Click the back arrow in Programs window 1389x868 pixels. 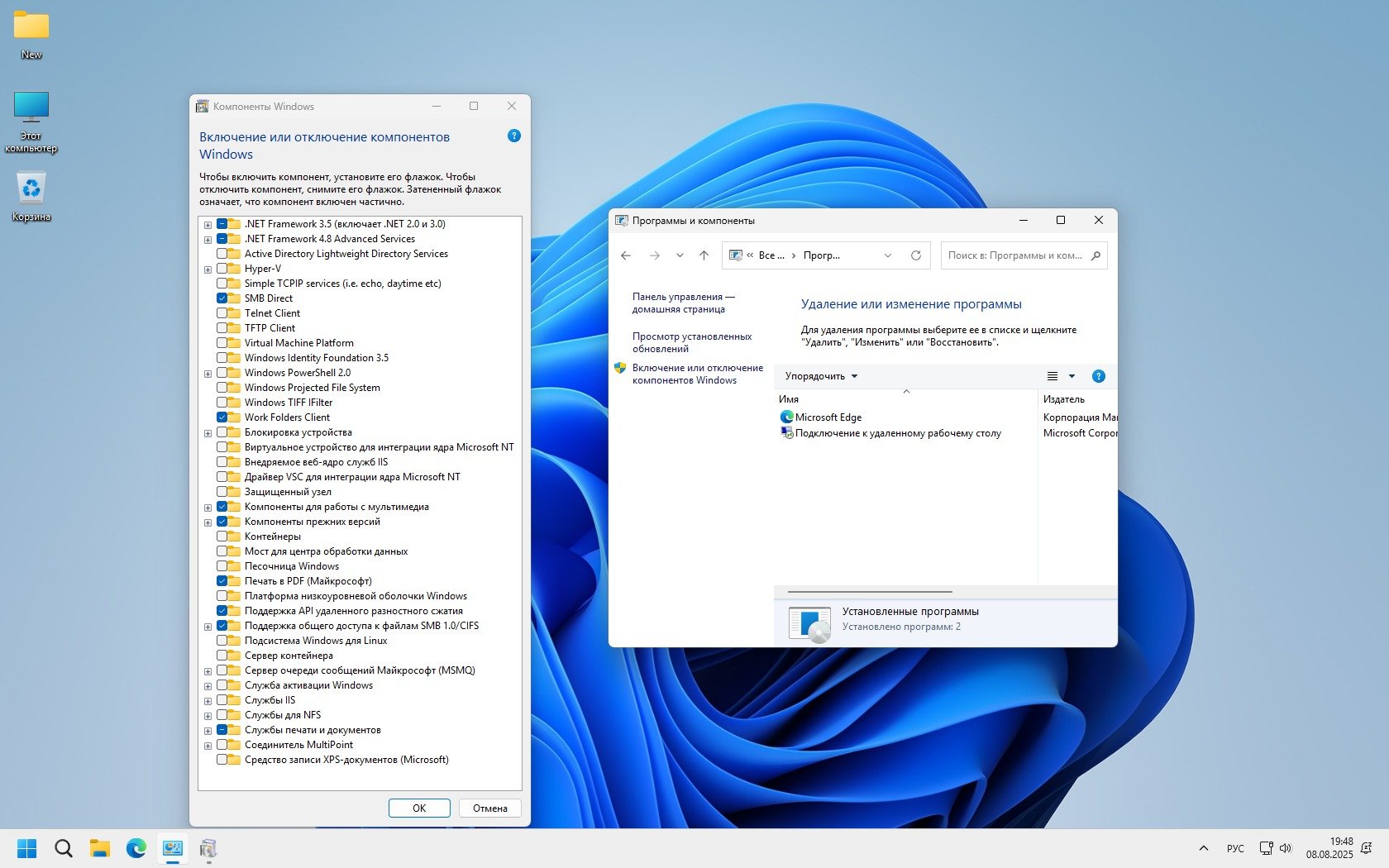[x=626, y=255]
